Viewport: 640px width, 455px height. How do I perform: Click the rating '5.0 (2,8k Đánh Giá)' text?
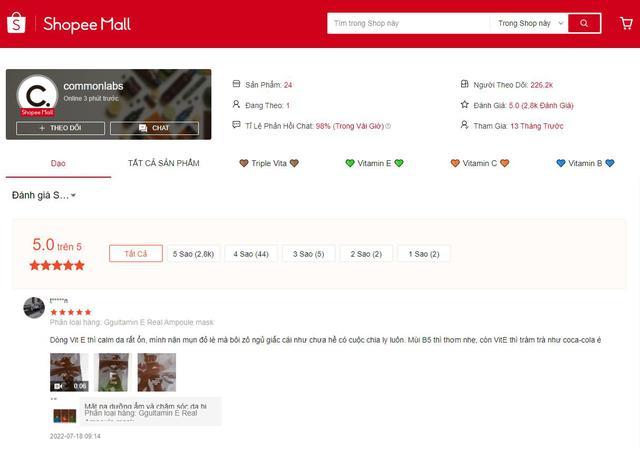point(541,105)
